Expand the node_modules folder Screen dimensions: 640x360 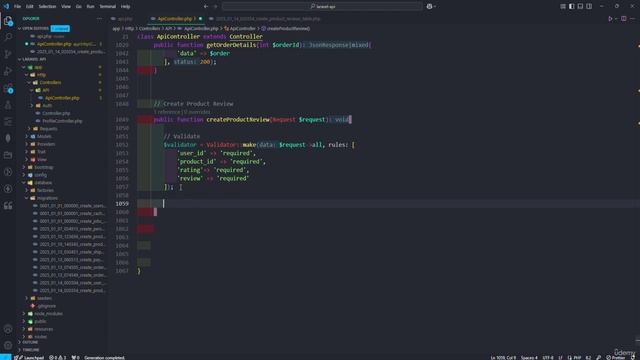24,314
